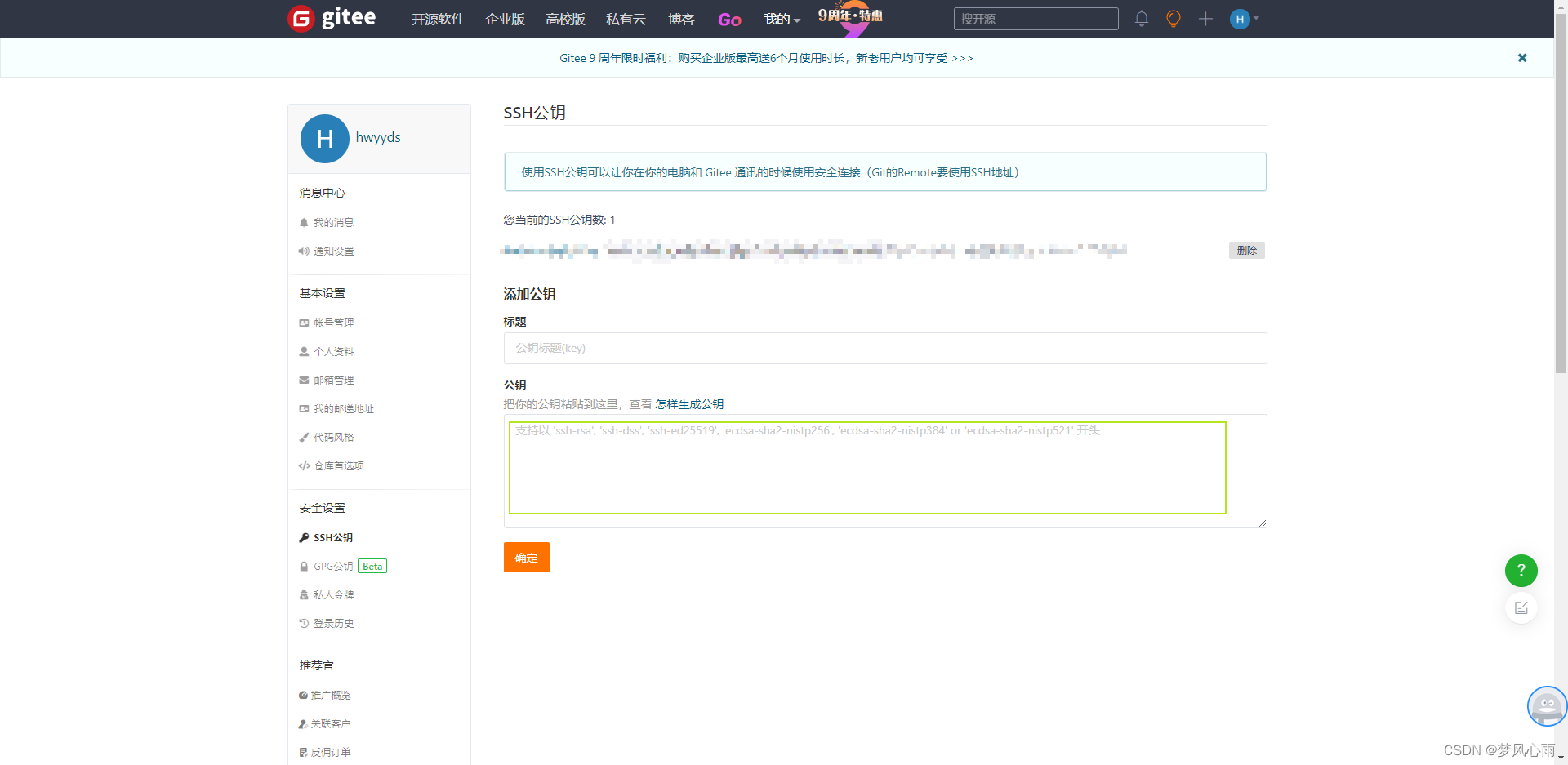Click the 9周年特惠 promotion badge
Image resolution: width=1568 pixels, height=765 pixels.
851,18
